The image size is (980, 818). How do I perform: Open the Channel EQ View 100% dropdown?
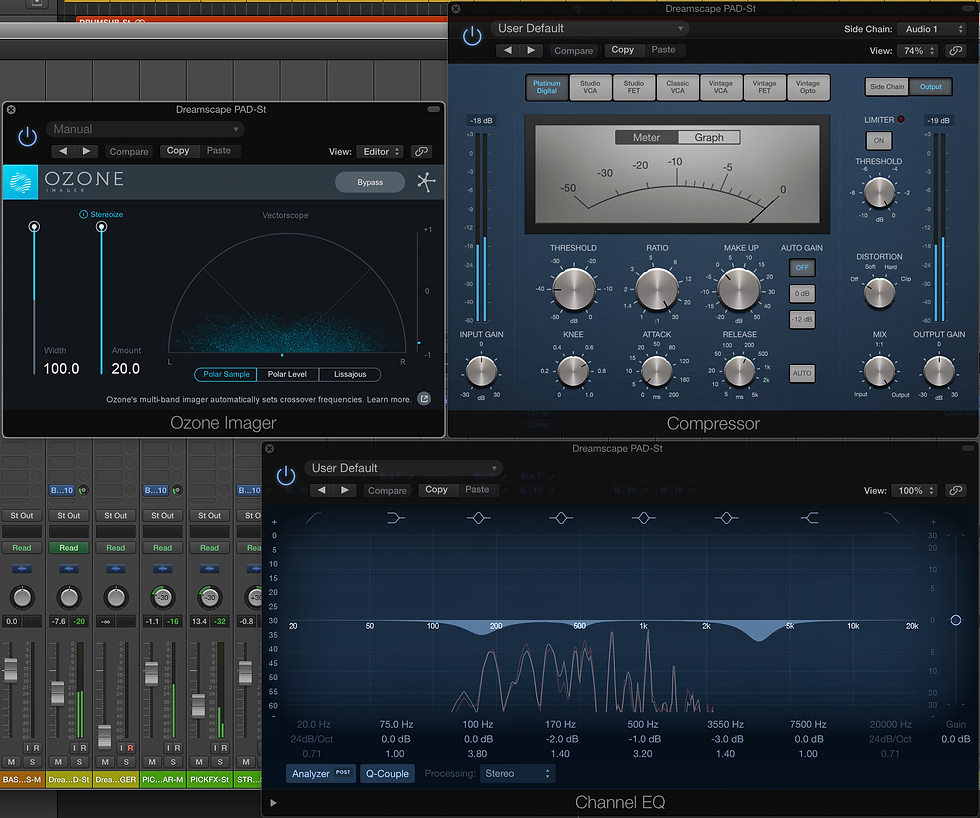pyautogui.click(x=915, y=491)
